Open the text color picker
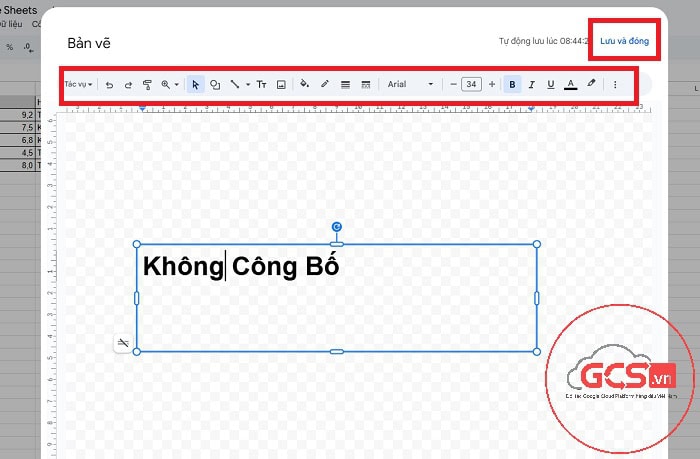Viewport: 700px width, 459px height. coord(571,85)
